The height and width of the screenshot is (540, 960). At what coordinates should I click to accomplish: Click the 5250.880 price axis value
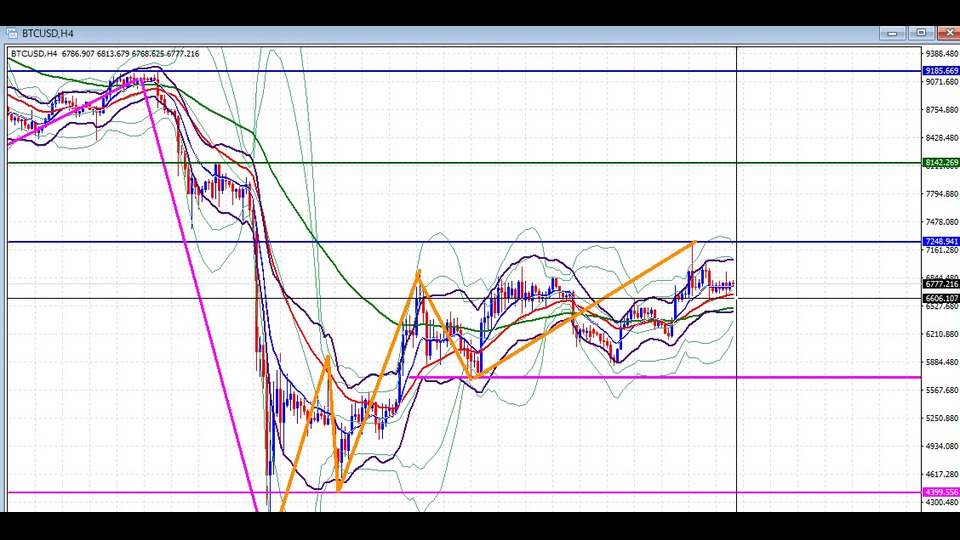pos(942,418)
